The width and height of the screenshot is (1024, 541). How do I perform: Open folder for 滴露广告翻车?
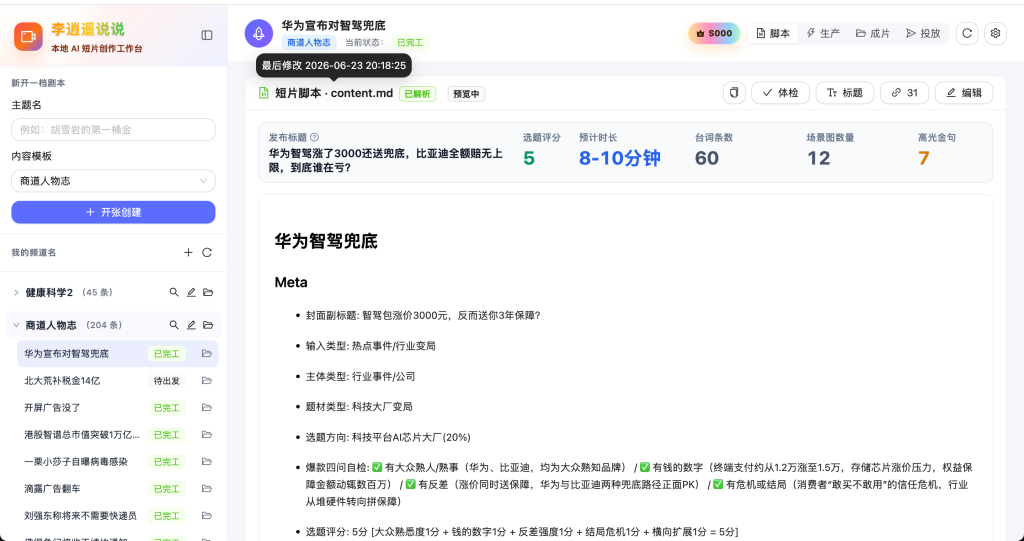coord(207,489)
